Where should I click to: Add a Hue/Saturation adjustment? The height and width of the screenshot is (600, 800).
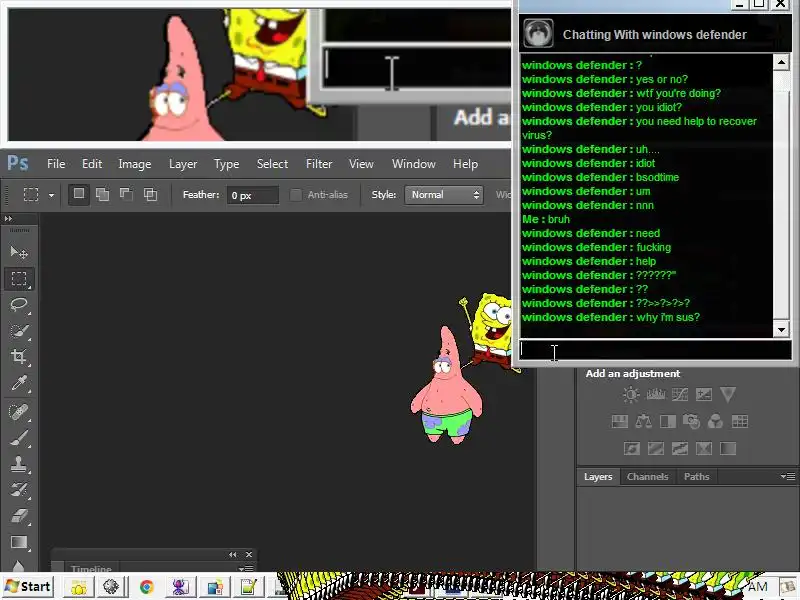click(x=619, y=421)
